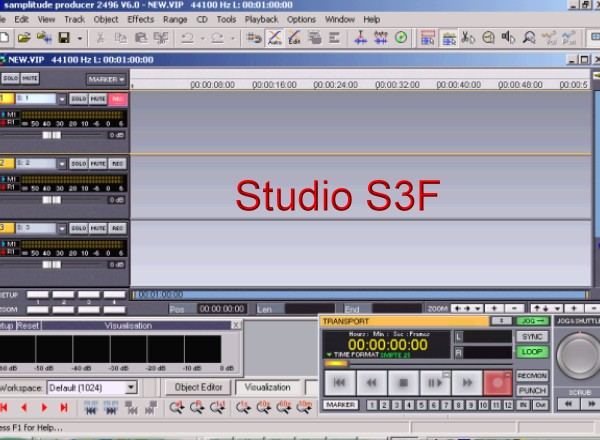Image resolution: width=600 pixels, height=440 pixels.
Task: Click the Reset button in Visualisation panel
Action: pyautogui.click(x=28, y=326)
